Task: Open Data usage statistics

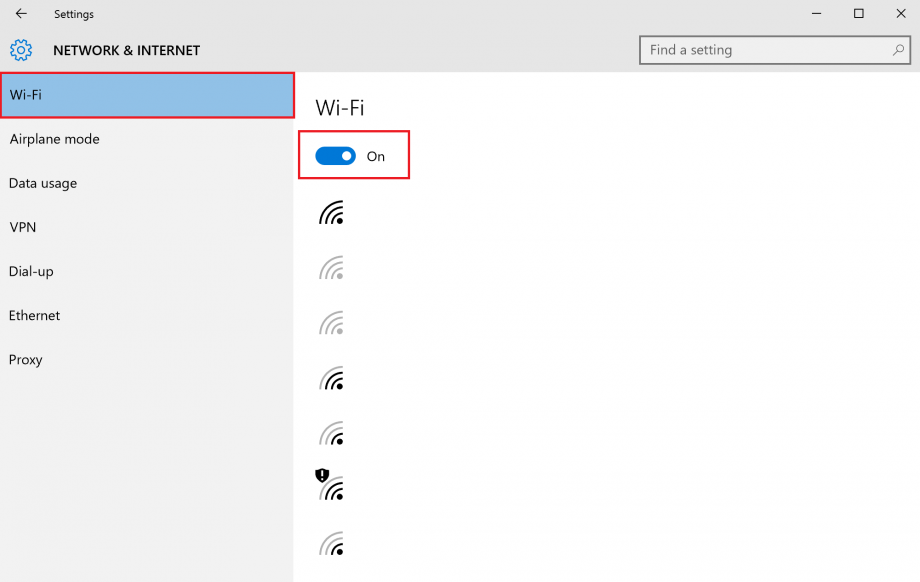Action: click(x=42, y=183)
